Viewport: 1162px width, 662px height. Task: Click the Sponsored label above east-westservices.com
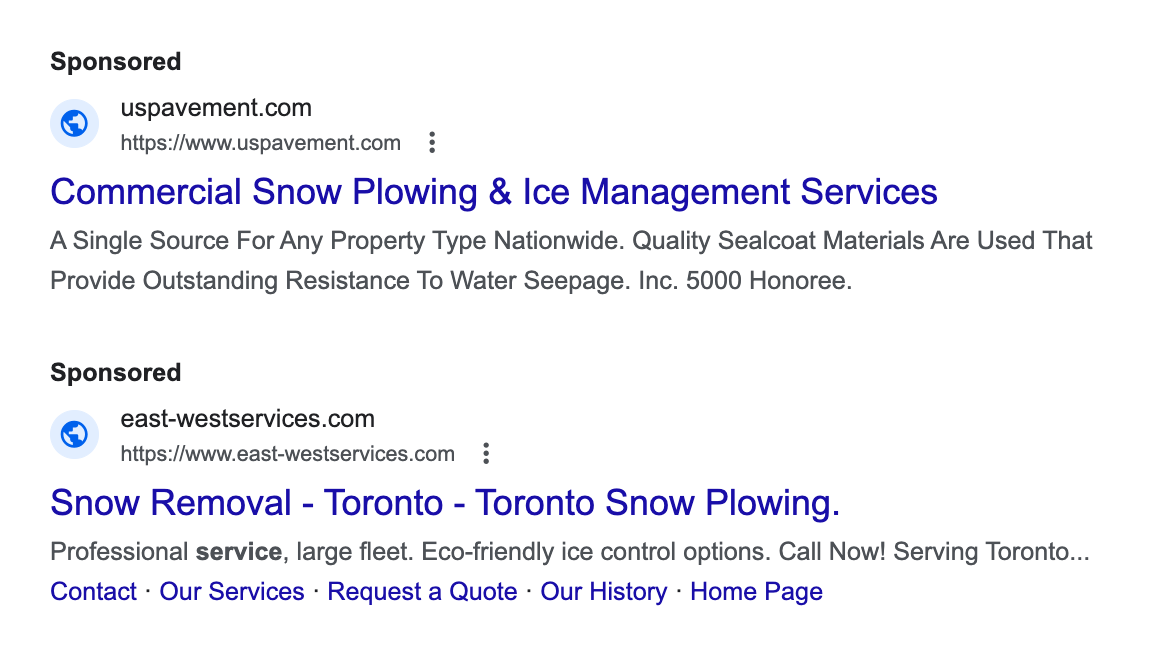pyautogui.click(x=116, y=373)
